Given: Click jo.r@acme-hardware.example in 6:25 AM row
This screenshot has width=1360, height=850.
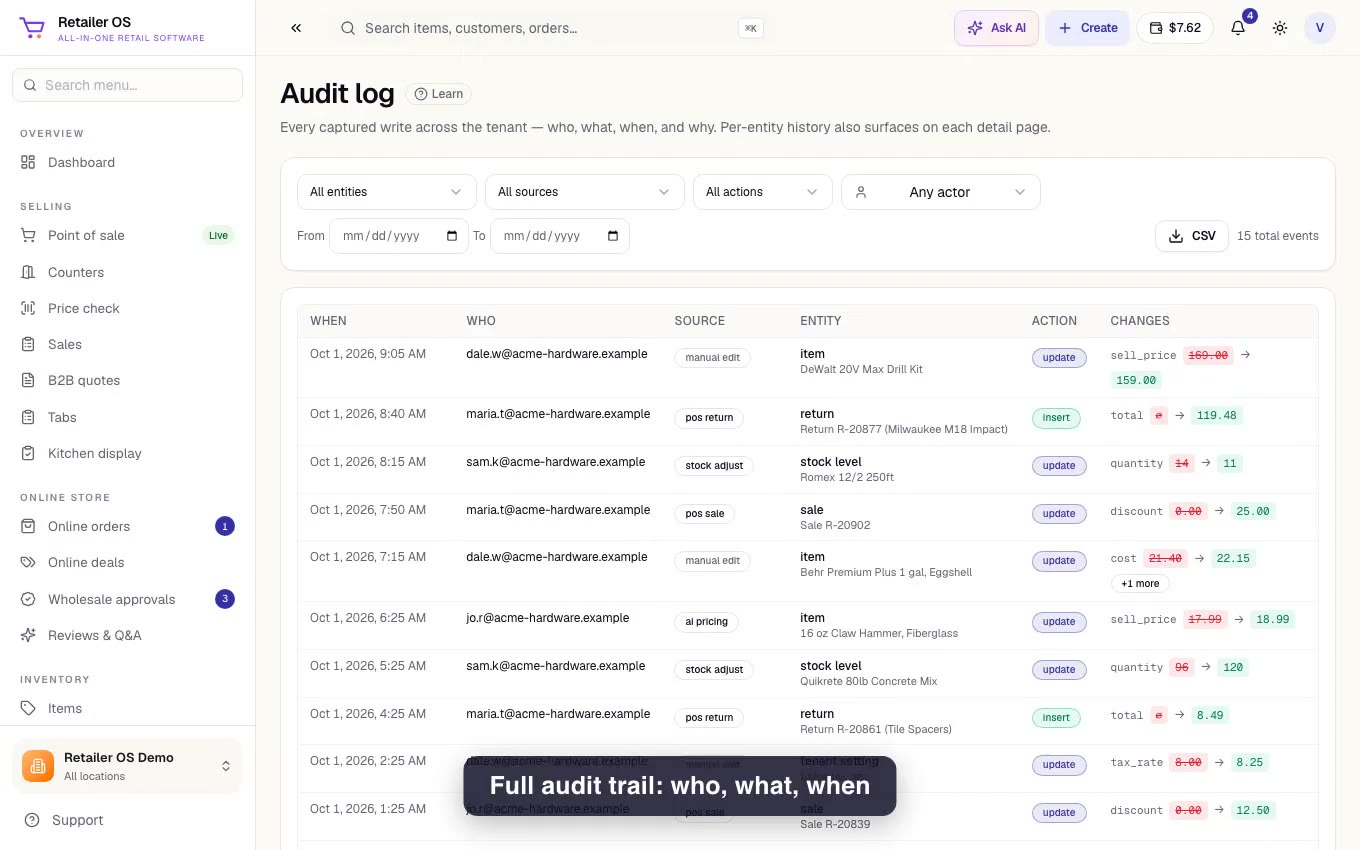Looking at the screenshot, I should 548,618.
